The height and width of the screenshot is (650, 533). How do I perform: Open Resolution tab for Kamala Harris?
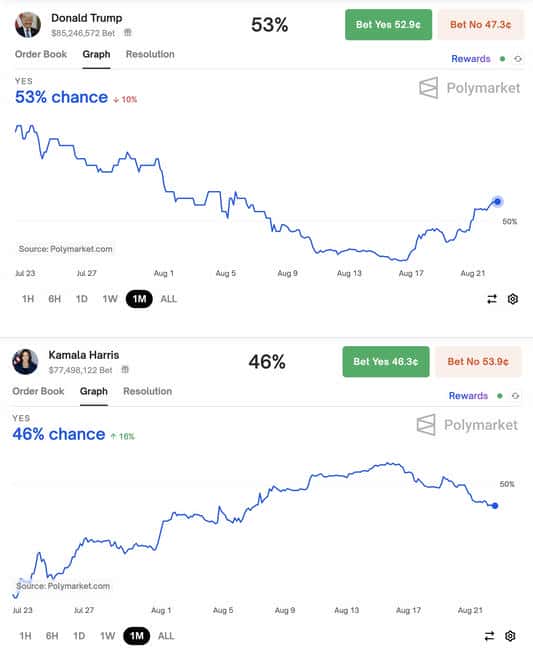point(148,391)
